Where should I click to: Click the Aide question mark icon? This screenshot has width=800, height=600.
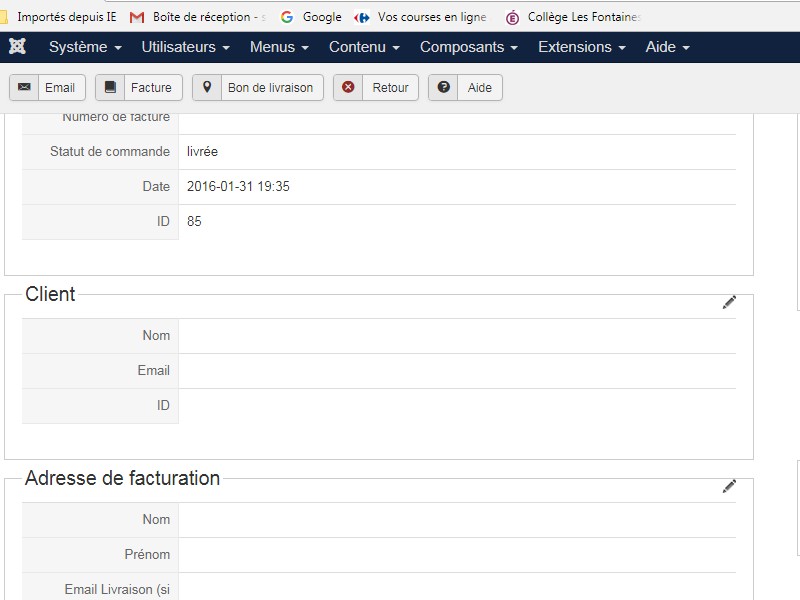[x=443, y=87]
